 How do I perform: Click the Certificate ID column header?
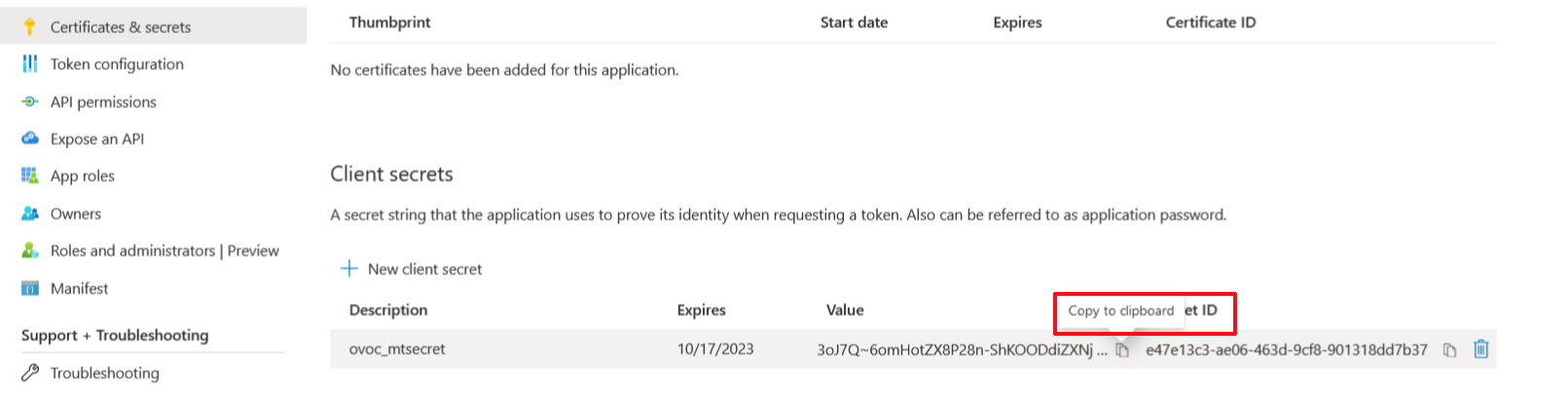coord(1210,22)
